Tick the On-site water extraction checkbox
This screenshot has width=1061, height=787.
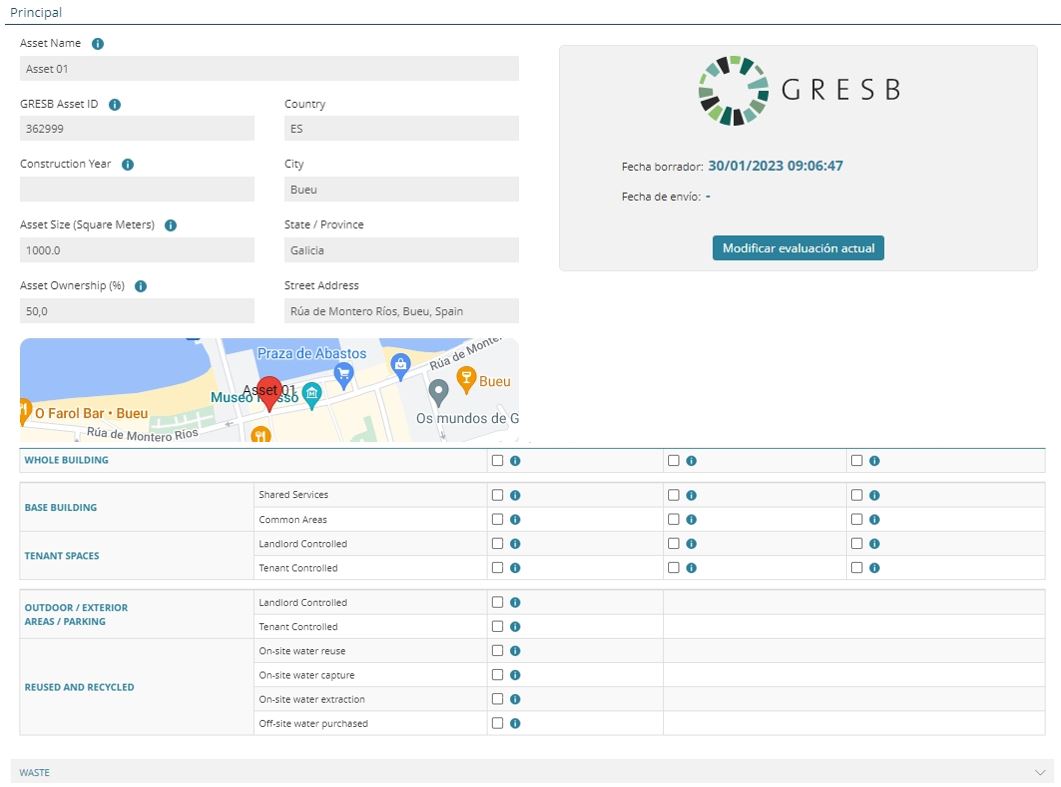[497, 699]
